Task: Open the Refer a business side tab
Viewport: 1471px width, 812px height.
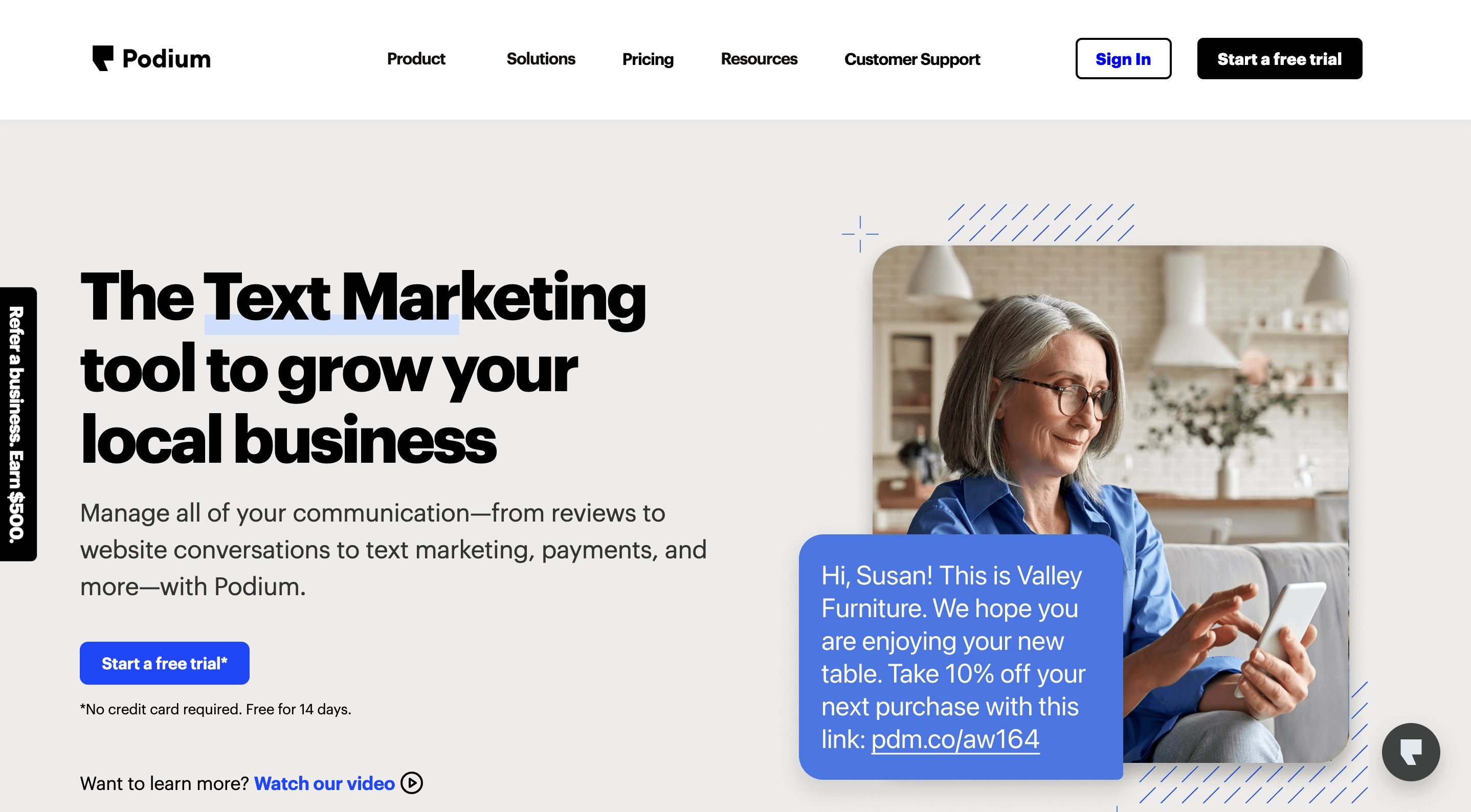Action: pyautogui.click(x=18, y=424)
